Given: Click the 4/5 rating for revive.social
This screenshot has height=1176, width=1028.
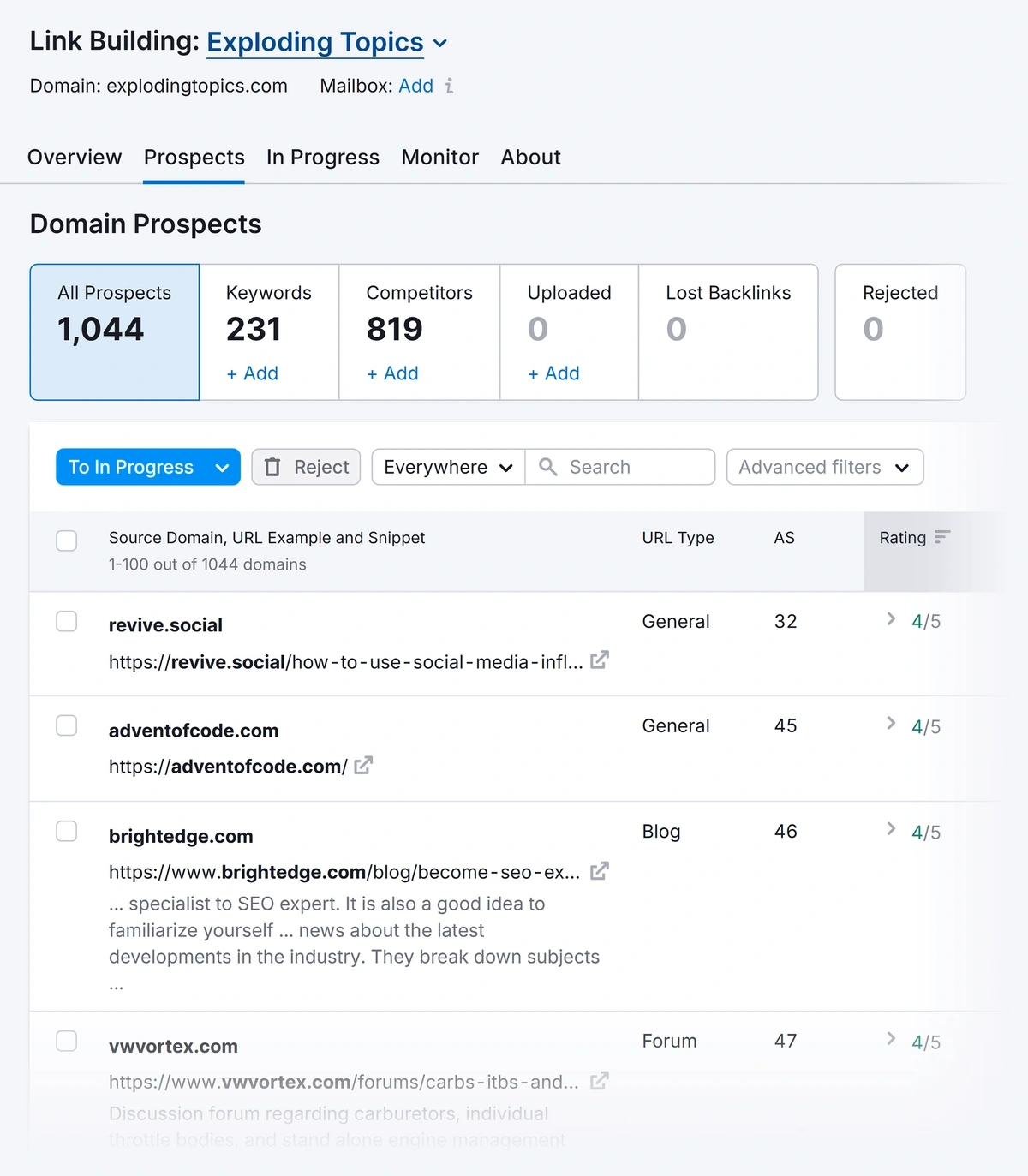Looking at the screenshot, I should [x=926, y=622].
